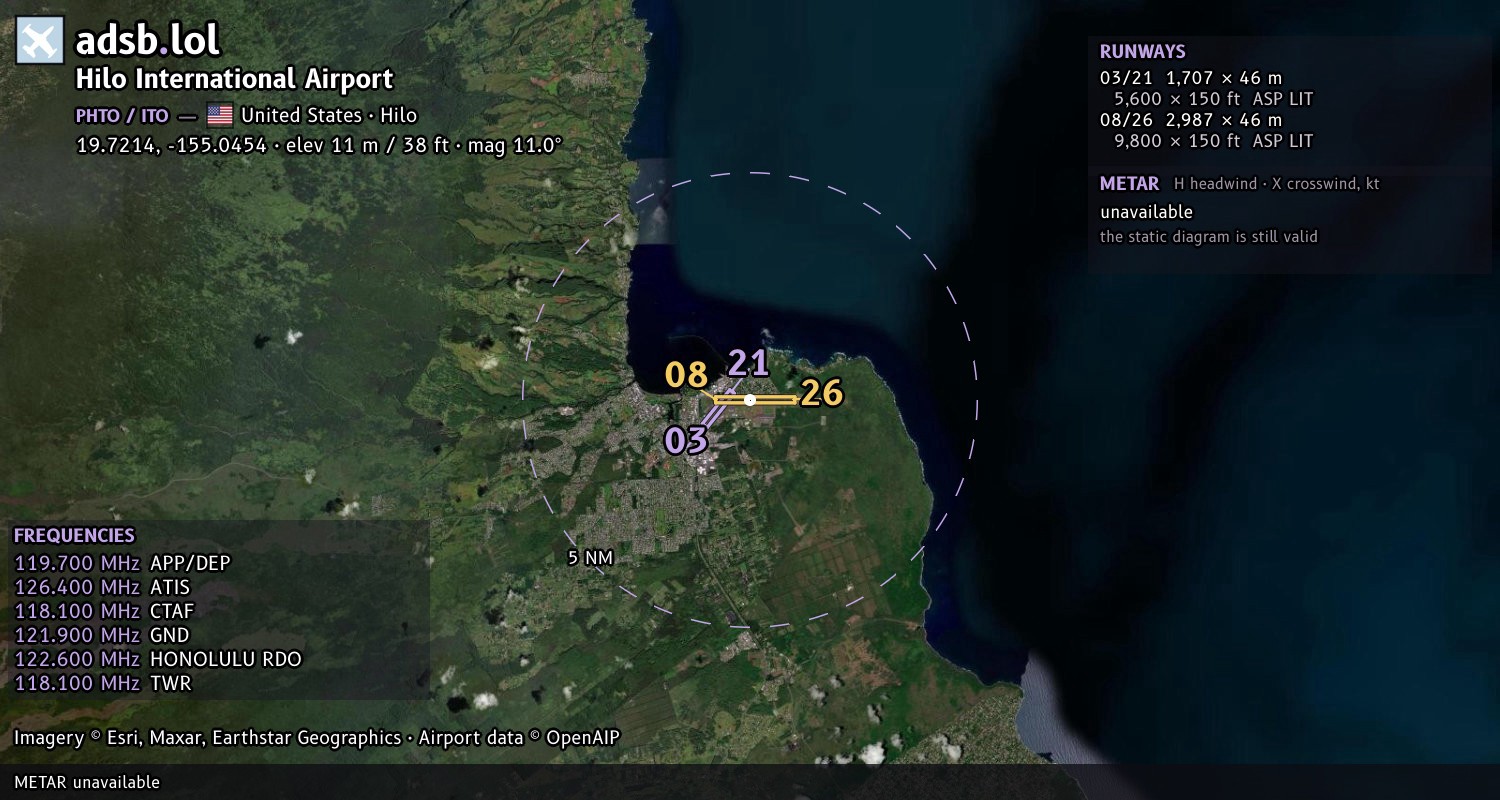Image resolution: width=1500 pixels, height=800 pixels.
Task: Click the METAR 'unavailable' value
Action: [x=1146, y=212]
